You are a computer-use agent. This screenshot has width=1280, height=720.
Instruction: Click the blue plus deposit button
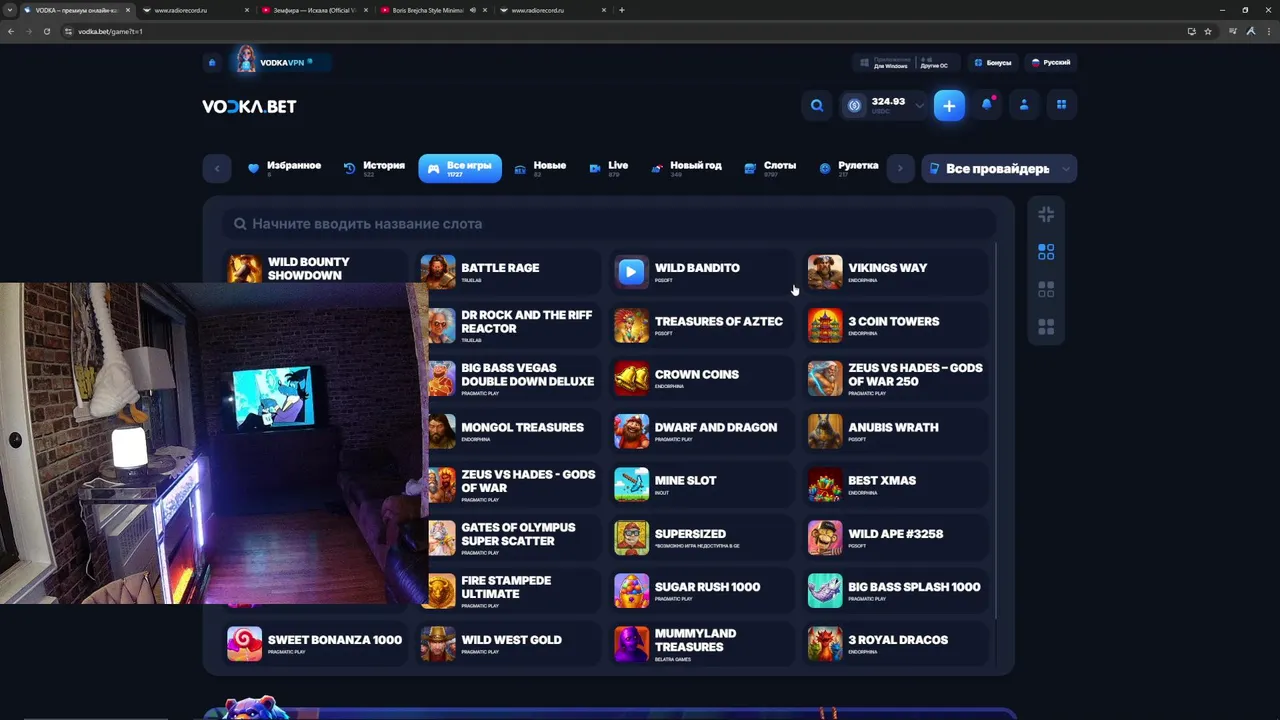pyautogui.click(x=949, y=105)
